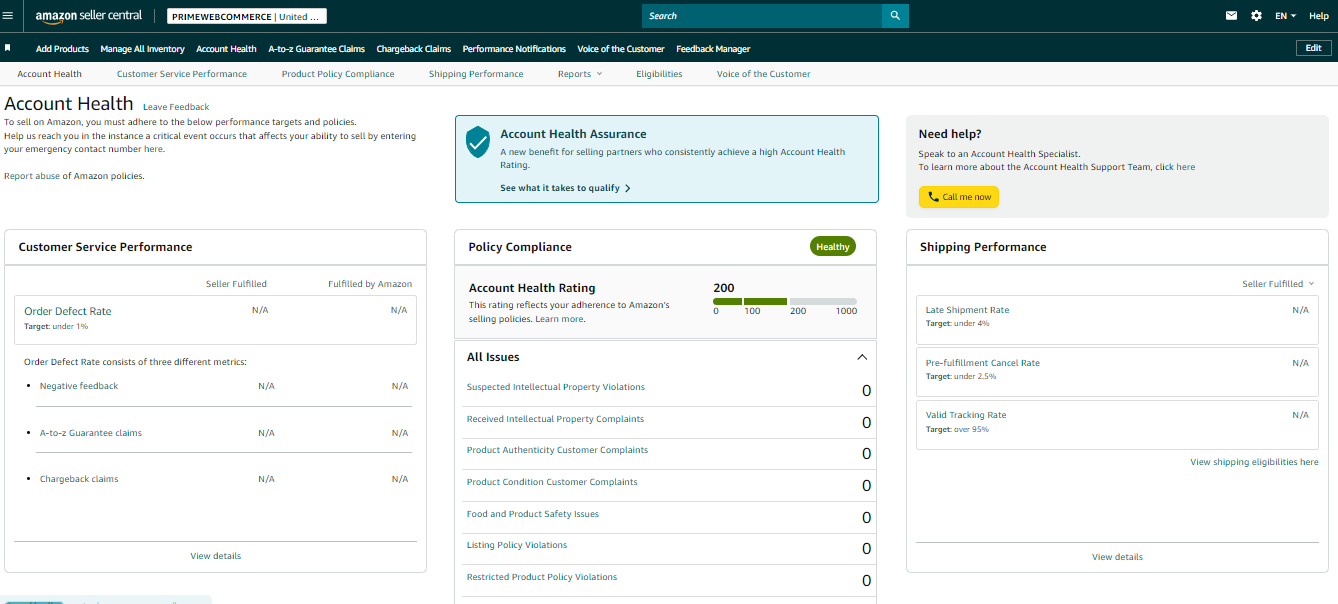Click the Call me now button
Image resolution: width=1338 pixels, height=604 pixels.
coord(958,197)
